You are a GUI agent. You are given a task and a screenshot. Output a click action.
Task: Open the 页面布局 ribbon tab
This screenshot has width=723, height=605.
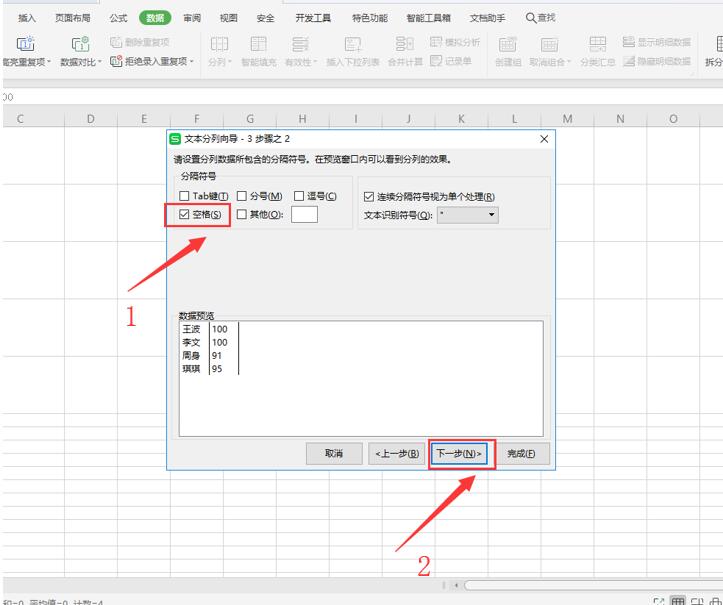(x=73, y=18)
